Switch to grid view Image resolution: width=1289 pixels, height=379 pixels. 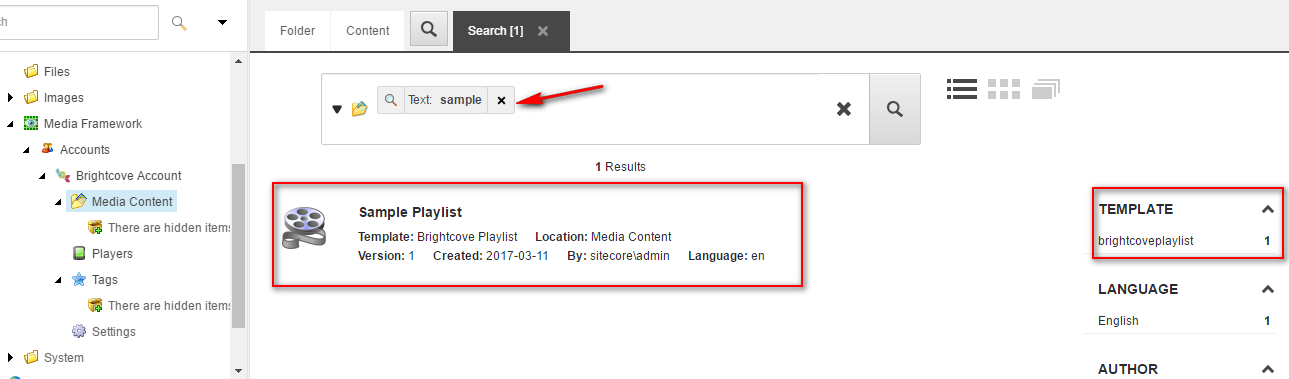point(1003,89)
